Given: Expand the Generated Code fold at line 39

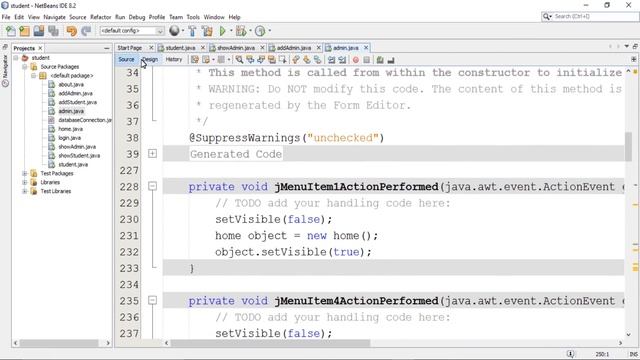Looking at the screenshot, I should coord(152,153).
